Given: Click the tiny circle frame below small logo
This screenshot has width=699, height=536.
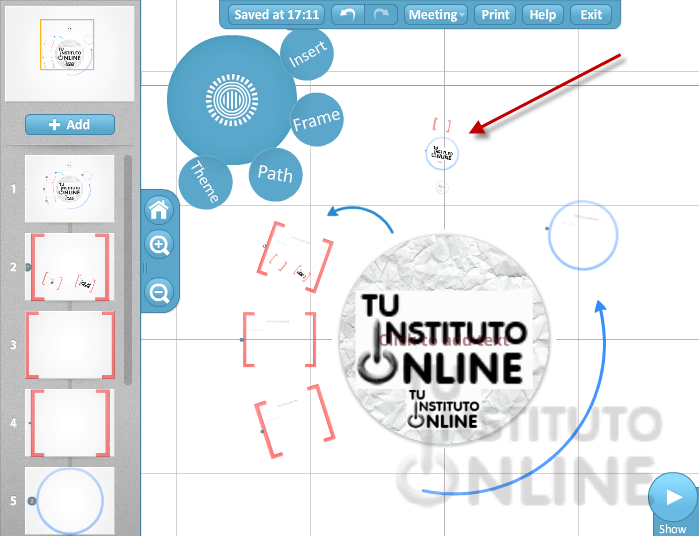Looking at the screenshot, I should click(441, 187).
